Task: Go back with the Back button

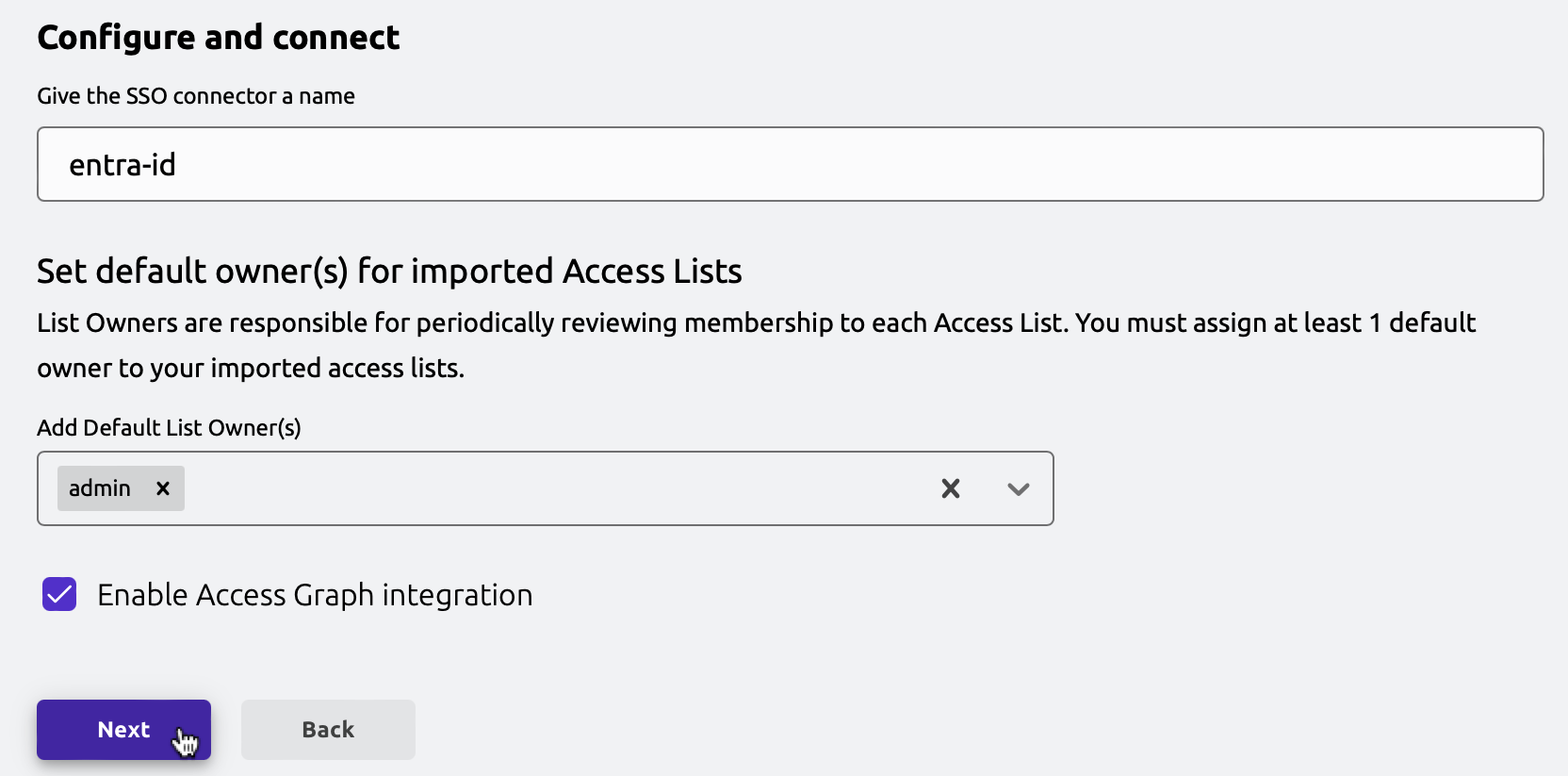Action: click(328, 730)
